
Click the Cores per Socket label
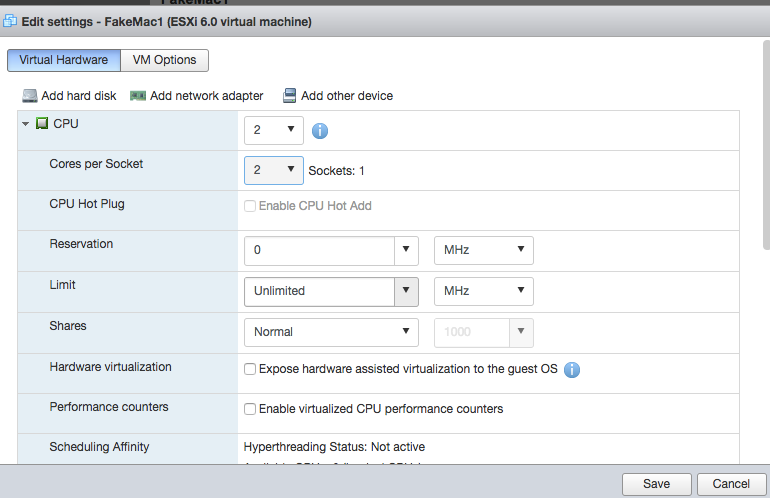coord(96,164)
